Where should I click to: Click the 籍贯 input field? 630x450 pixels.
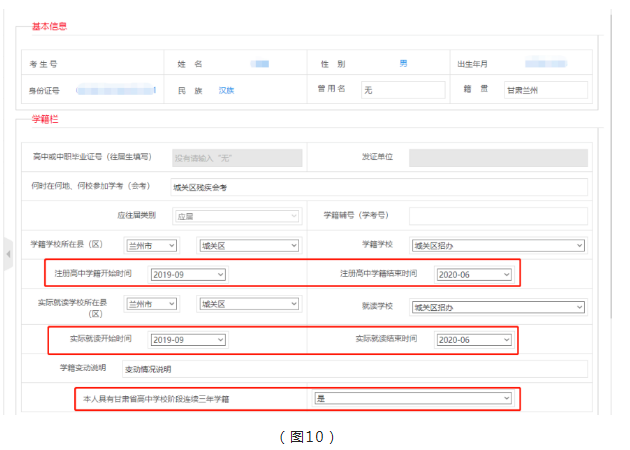tap(545, 90)
